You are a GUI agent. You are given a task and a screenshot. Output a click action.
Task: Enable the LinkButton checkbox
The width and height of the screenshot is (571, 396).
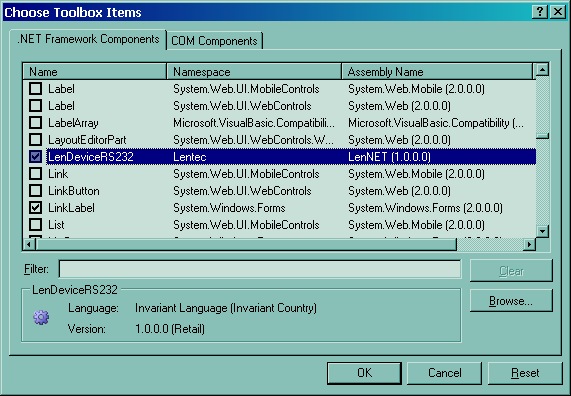tap(35, 191)
